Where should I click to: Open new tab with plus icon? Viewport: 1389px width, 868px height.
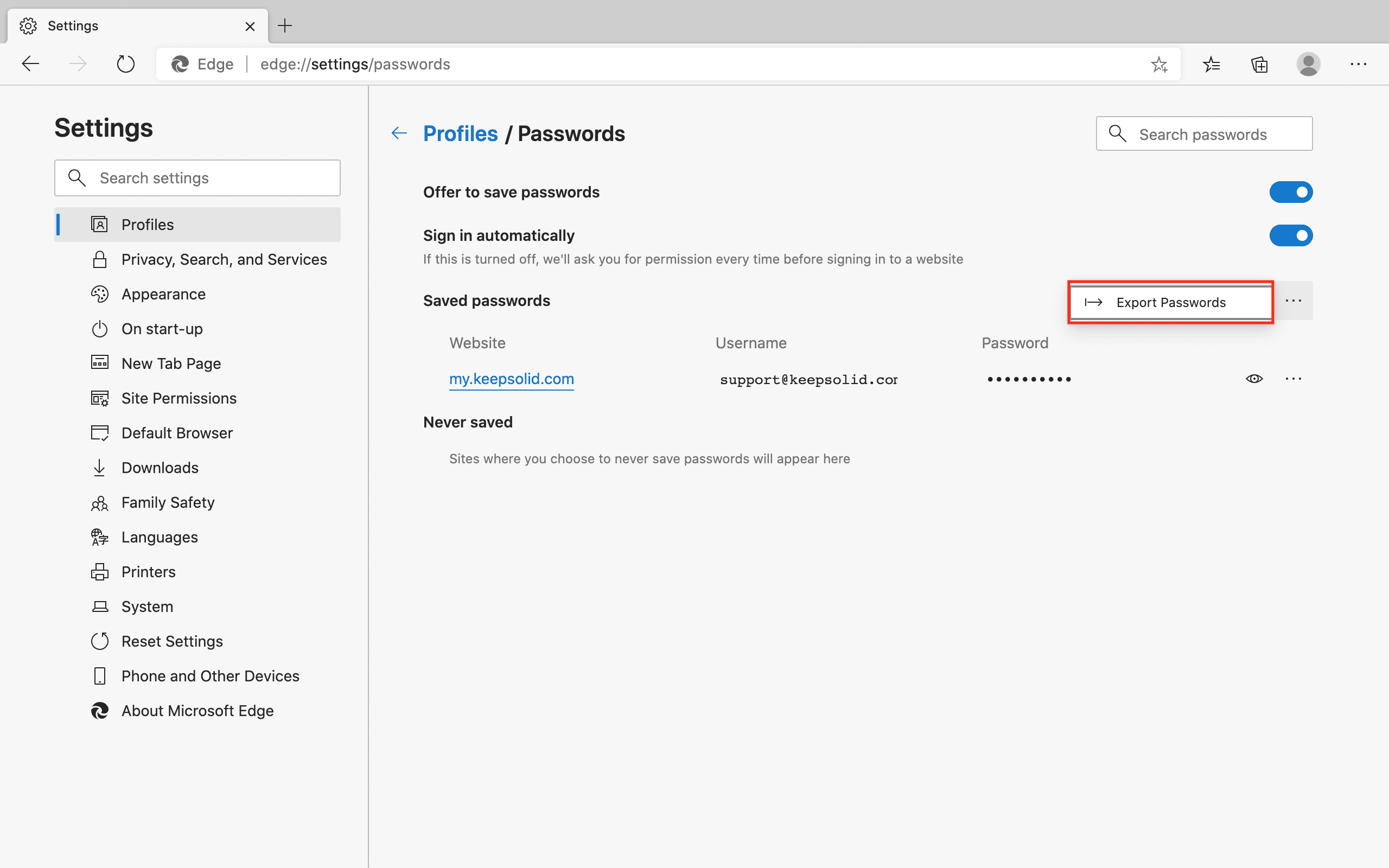click(285, 26)
